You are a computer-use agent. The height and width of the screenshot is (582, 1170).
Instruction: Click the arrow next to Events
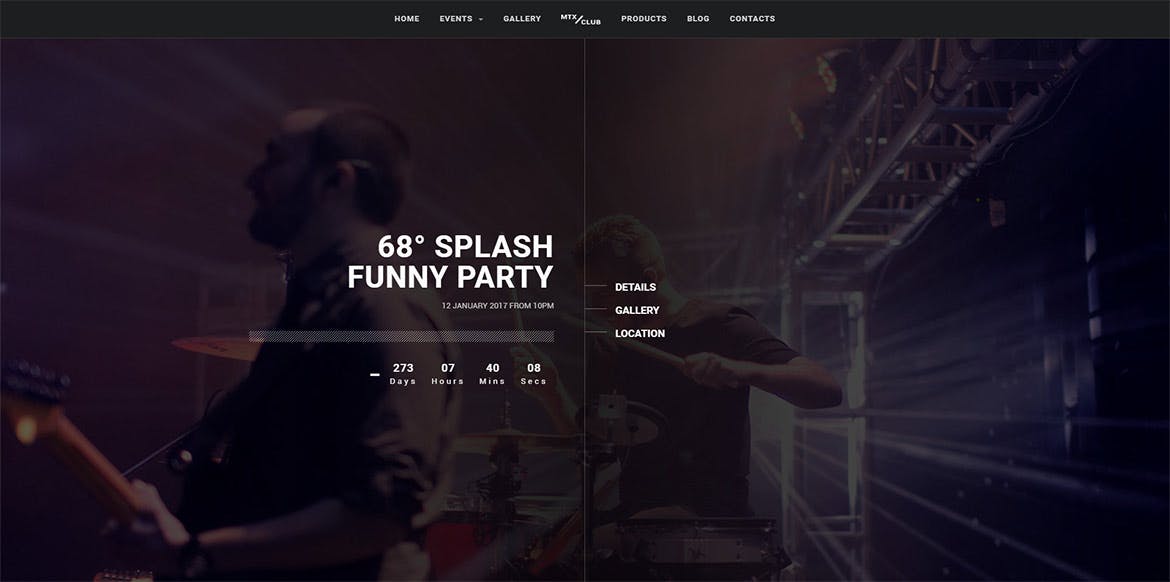click(481, 19)
